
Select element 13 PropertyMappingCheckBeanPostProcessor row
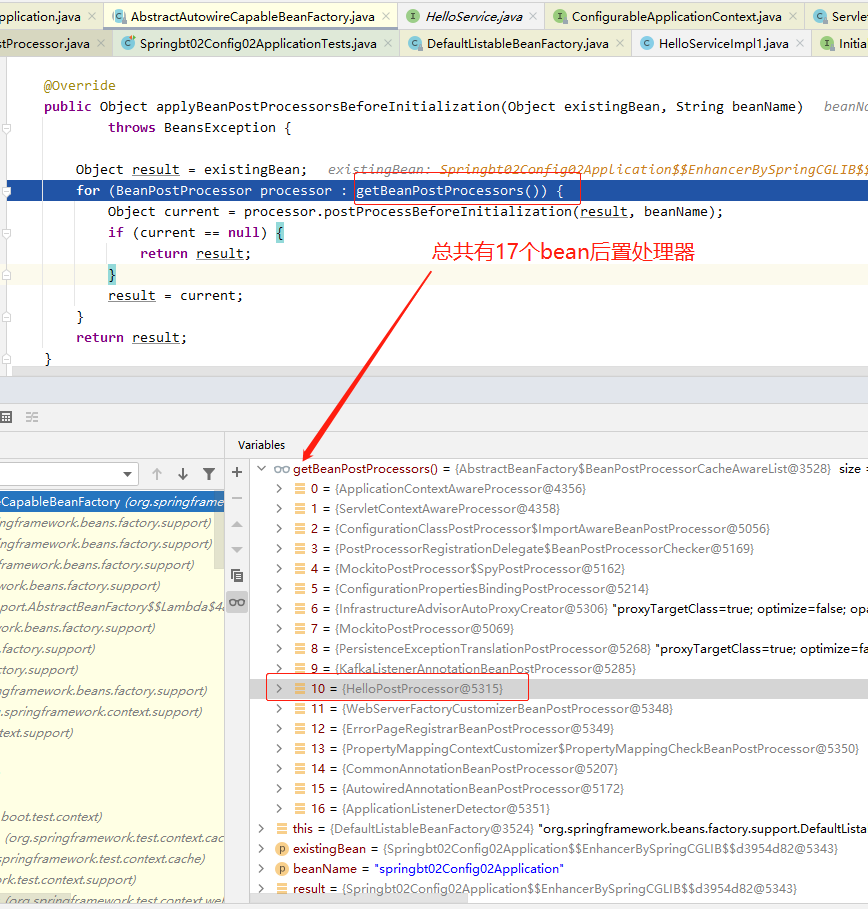(559, 748)
